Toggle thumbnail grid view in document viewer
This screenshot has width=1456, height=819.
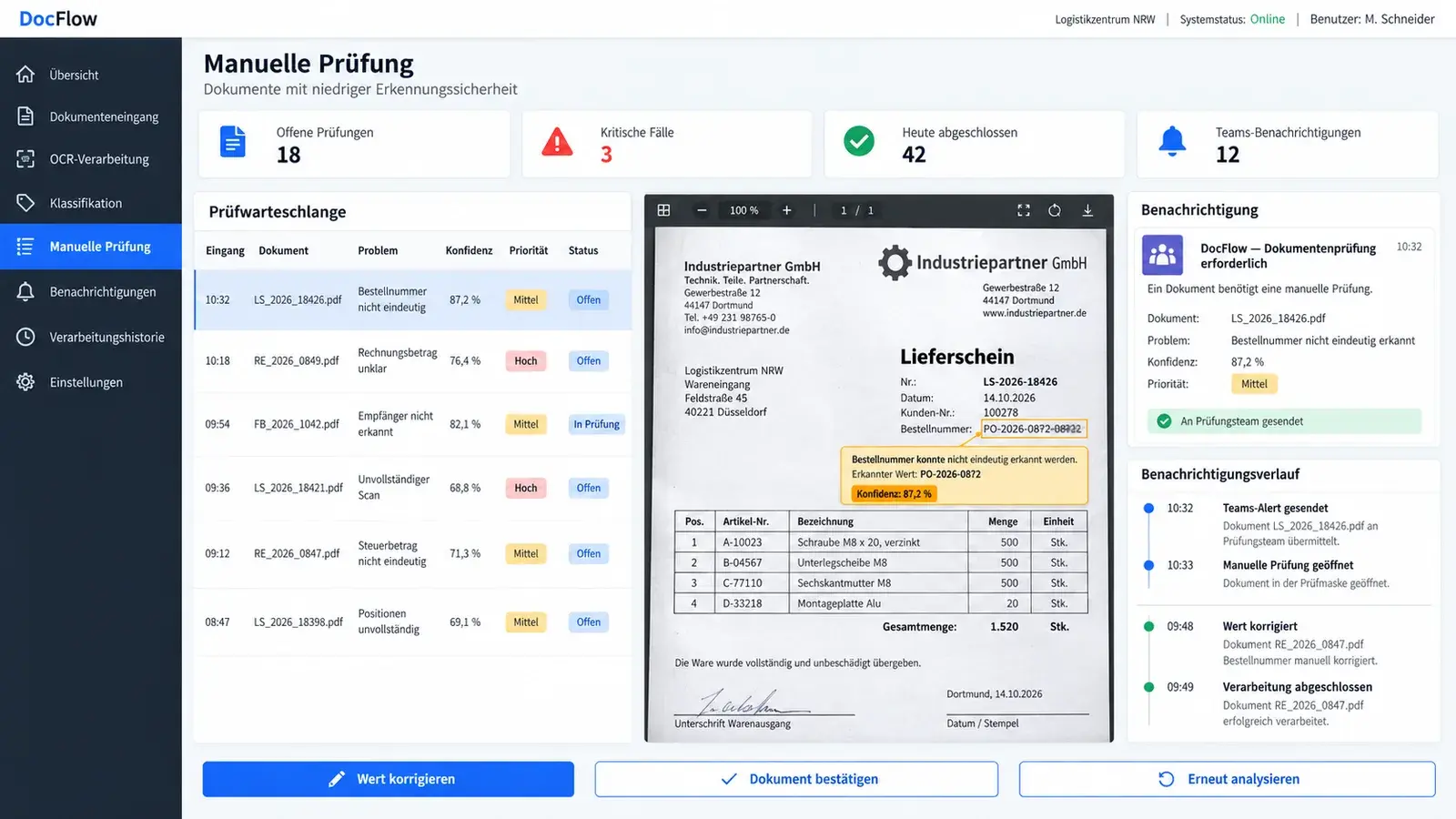tap(664, 210)
